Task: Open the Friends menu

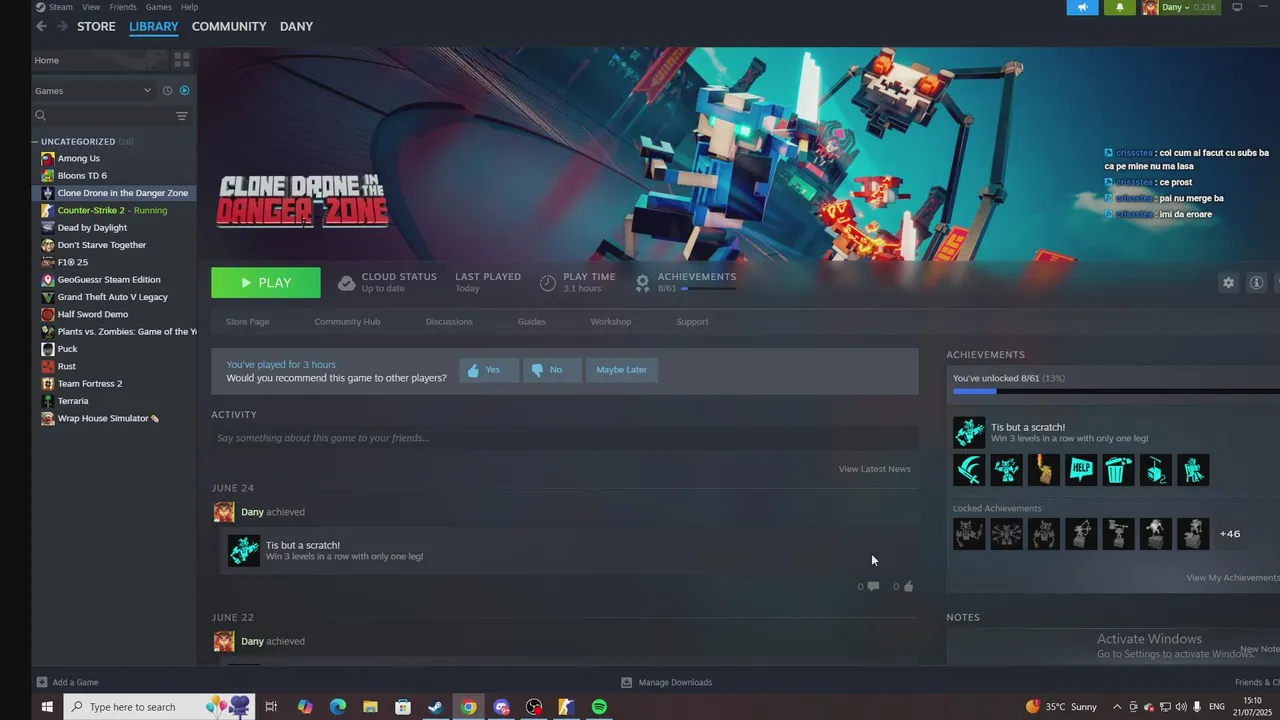Action: 123,7
